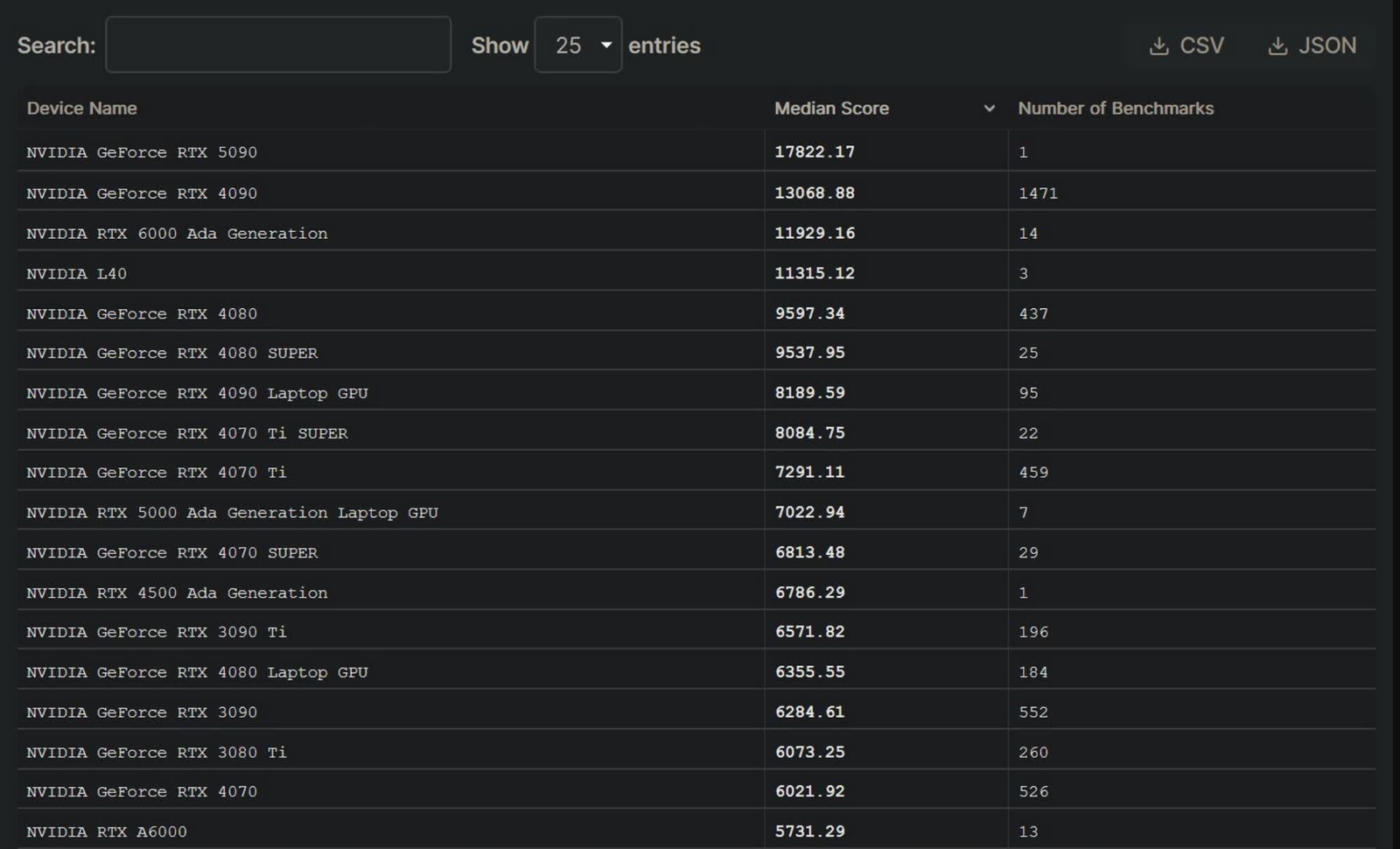Click NVIDIA GeForce RTX 4090 Laptop GPU
Screen dimensions: 1400x849
[x=197, y=393]
